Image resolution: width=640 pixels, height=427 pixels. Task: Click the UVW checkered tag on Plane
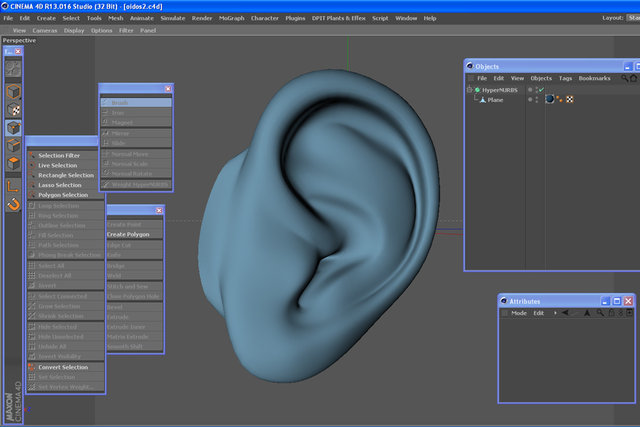[x=569, y=99]
